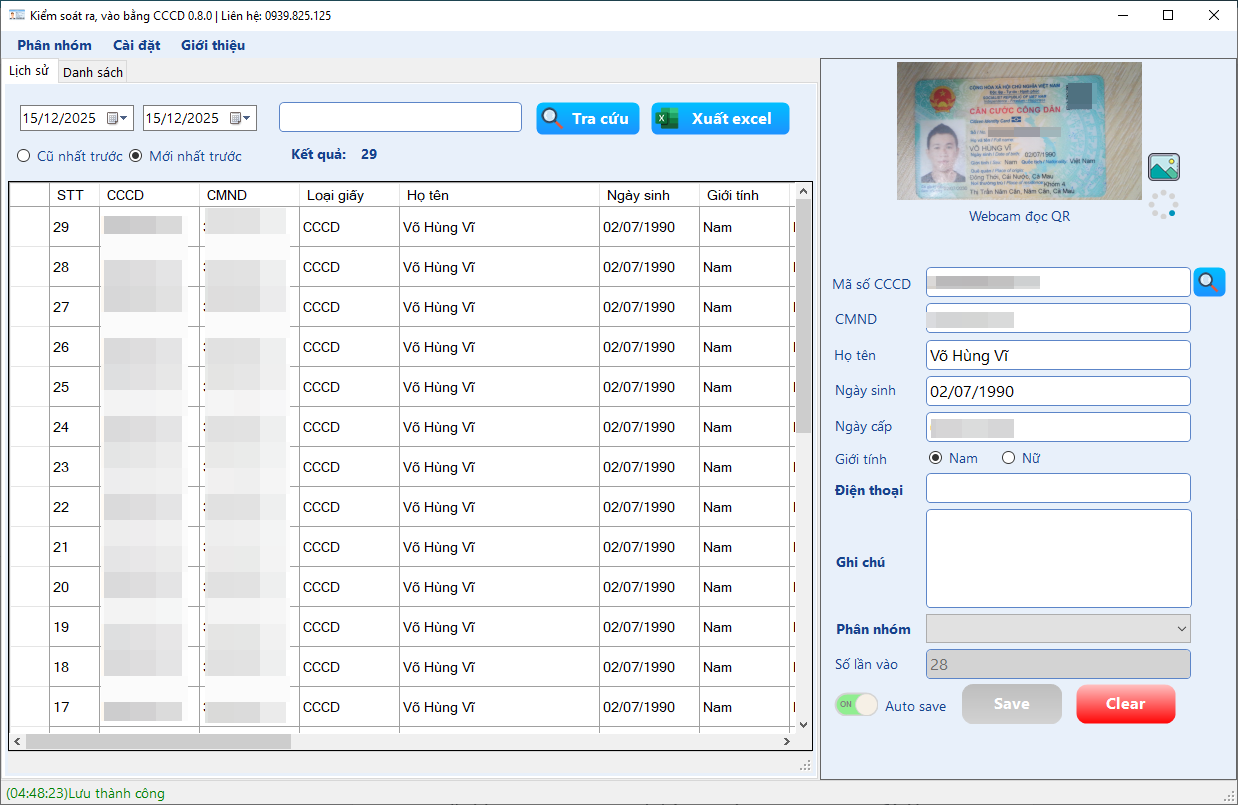
Task: Click the horizontal scrollbar of the table
Action: click(400, 742)
